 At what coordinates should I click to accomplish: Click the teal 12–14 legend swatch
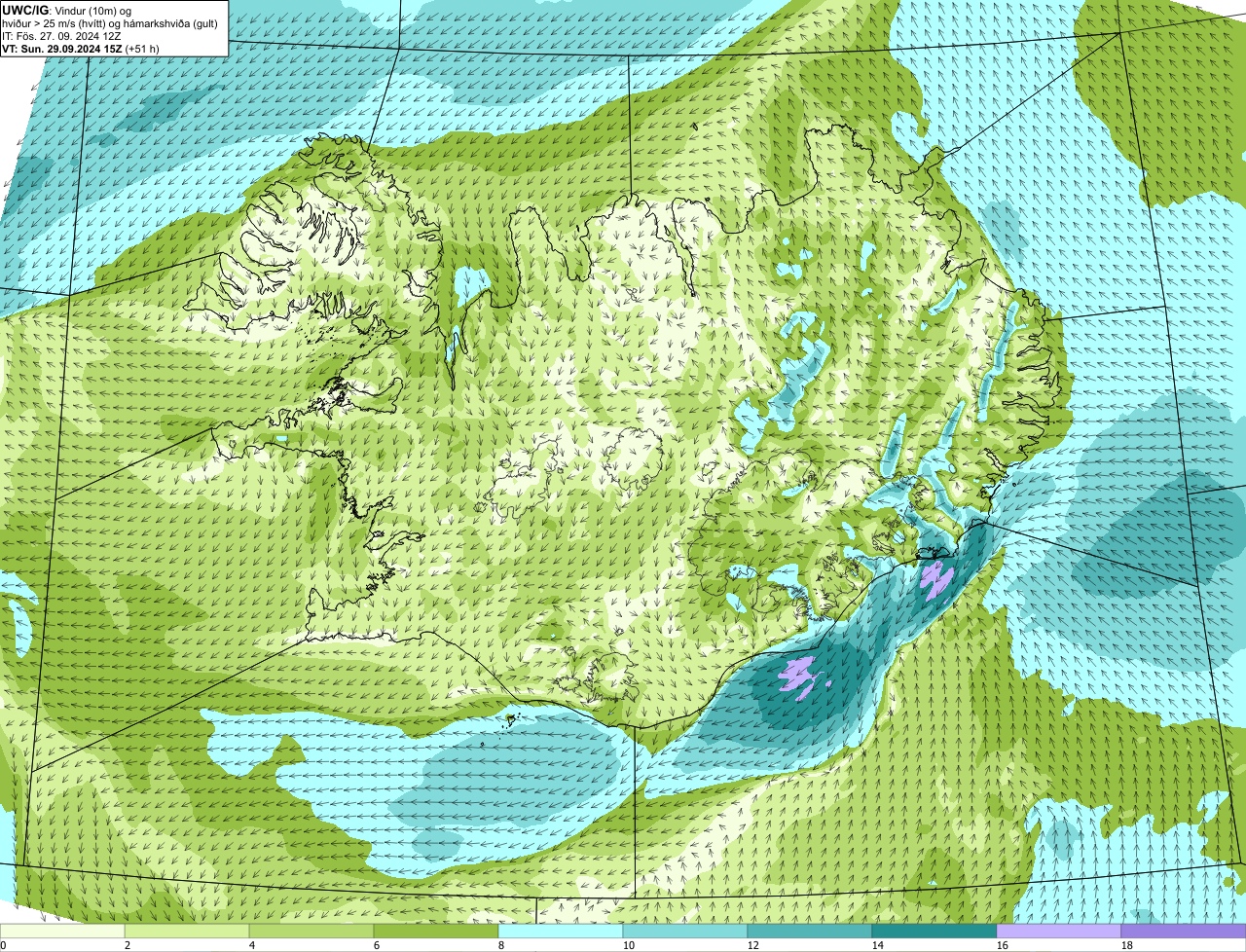810,931
